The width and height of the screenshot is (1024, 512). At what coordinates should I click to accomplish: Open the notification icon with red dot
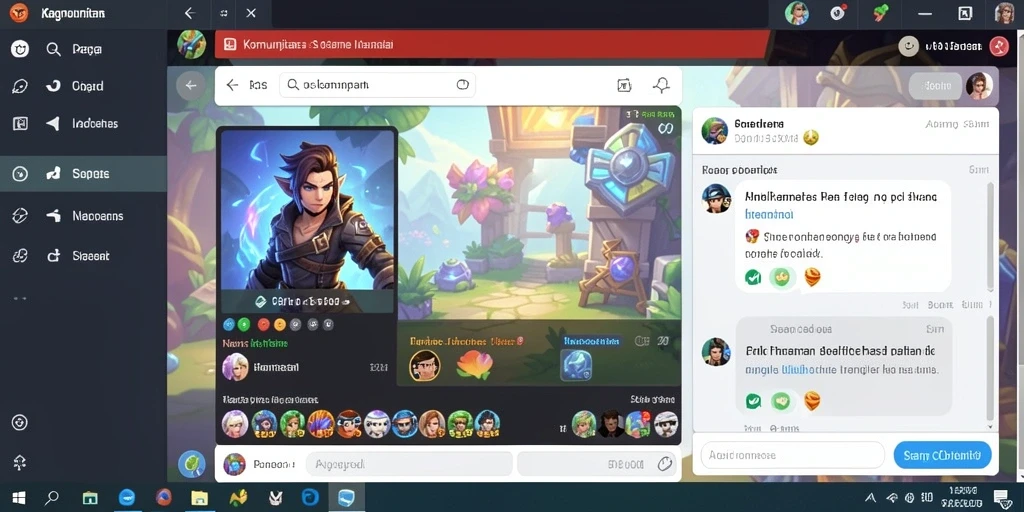click(839, 13)
